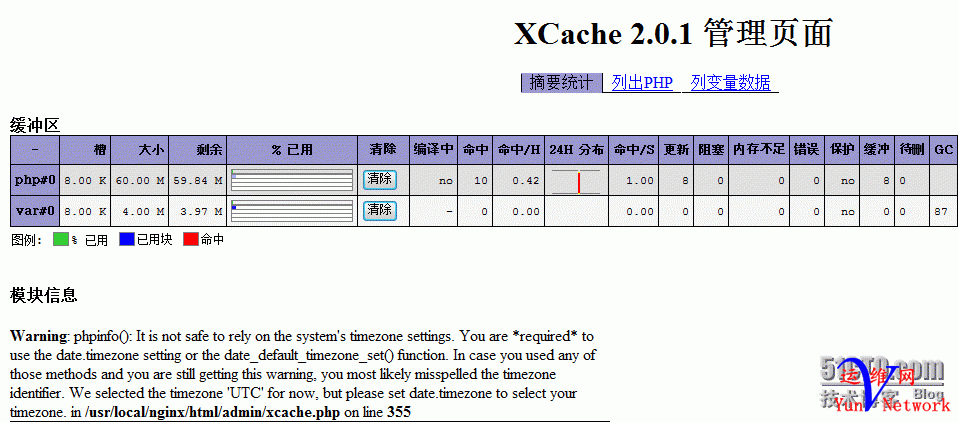
Task: Click the 87 GC cell for var#0
Action: [943, 211]
